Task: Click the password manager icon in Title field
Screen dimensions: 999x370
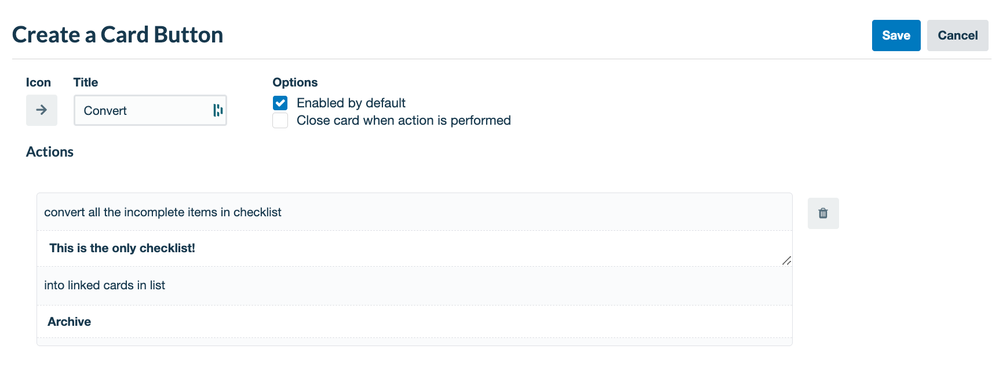Action: coord(218,110)
